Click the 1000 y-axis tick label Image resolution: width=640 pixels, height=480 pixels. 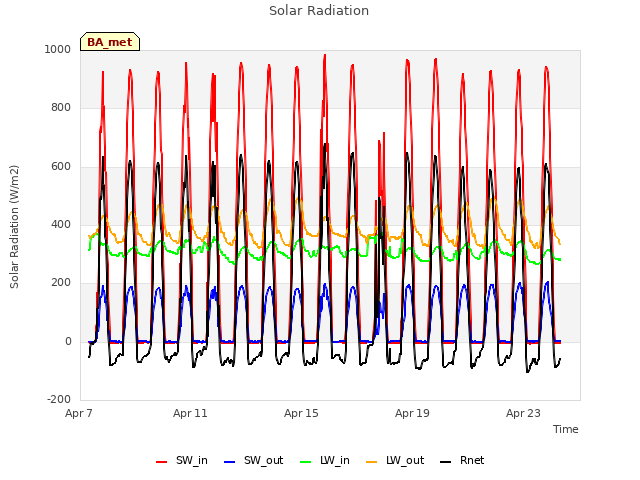(x=58, y=49)
